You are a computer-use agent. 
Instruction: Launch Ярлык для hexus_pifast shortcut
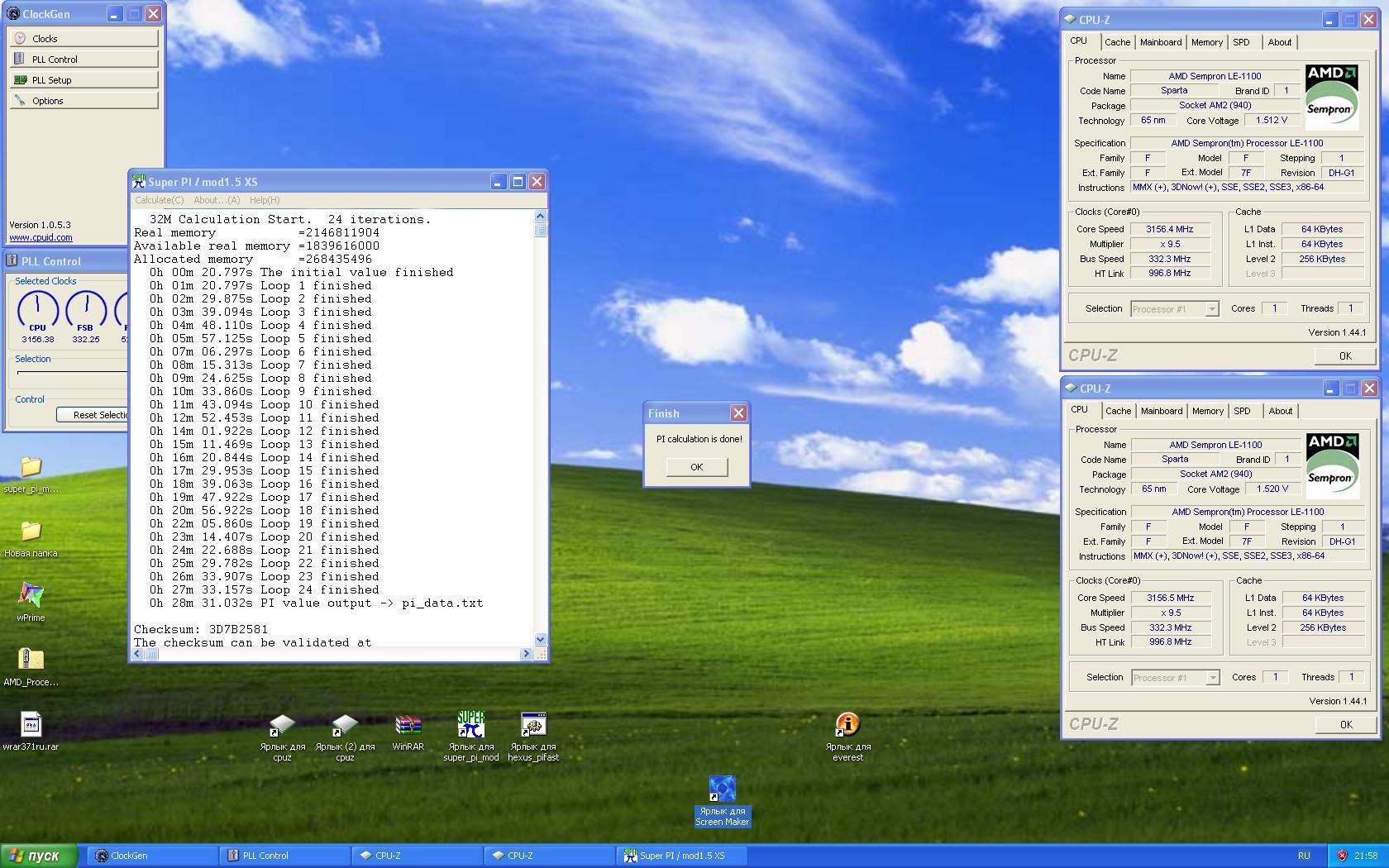pyautogui.click(x=533, y=737)
